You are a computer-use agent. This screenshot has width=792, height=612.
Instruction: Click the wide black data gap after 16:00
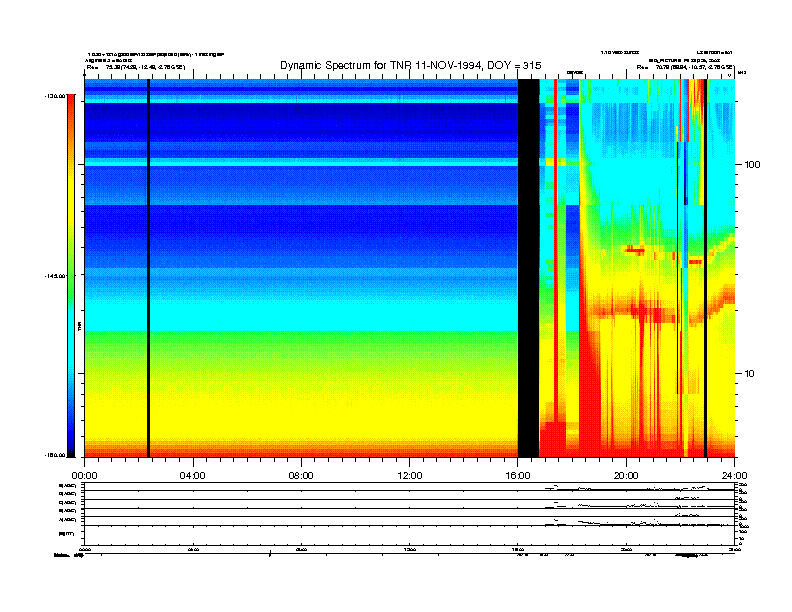[528, 268]
